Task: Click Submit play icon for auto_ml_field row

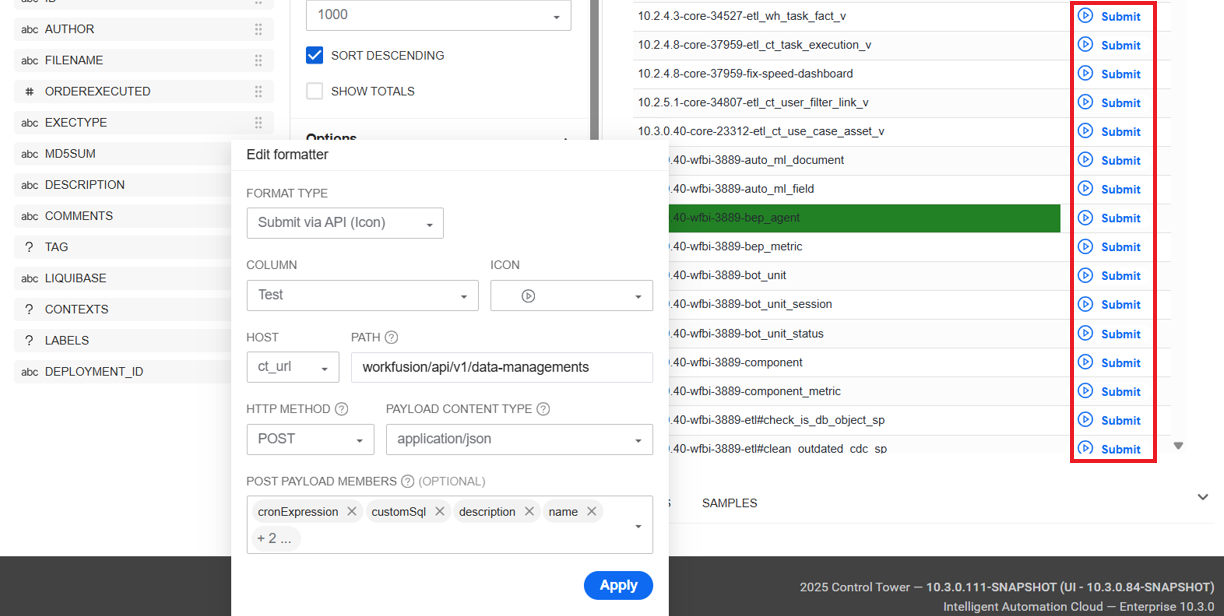Action: coord(1085,189)
